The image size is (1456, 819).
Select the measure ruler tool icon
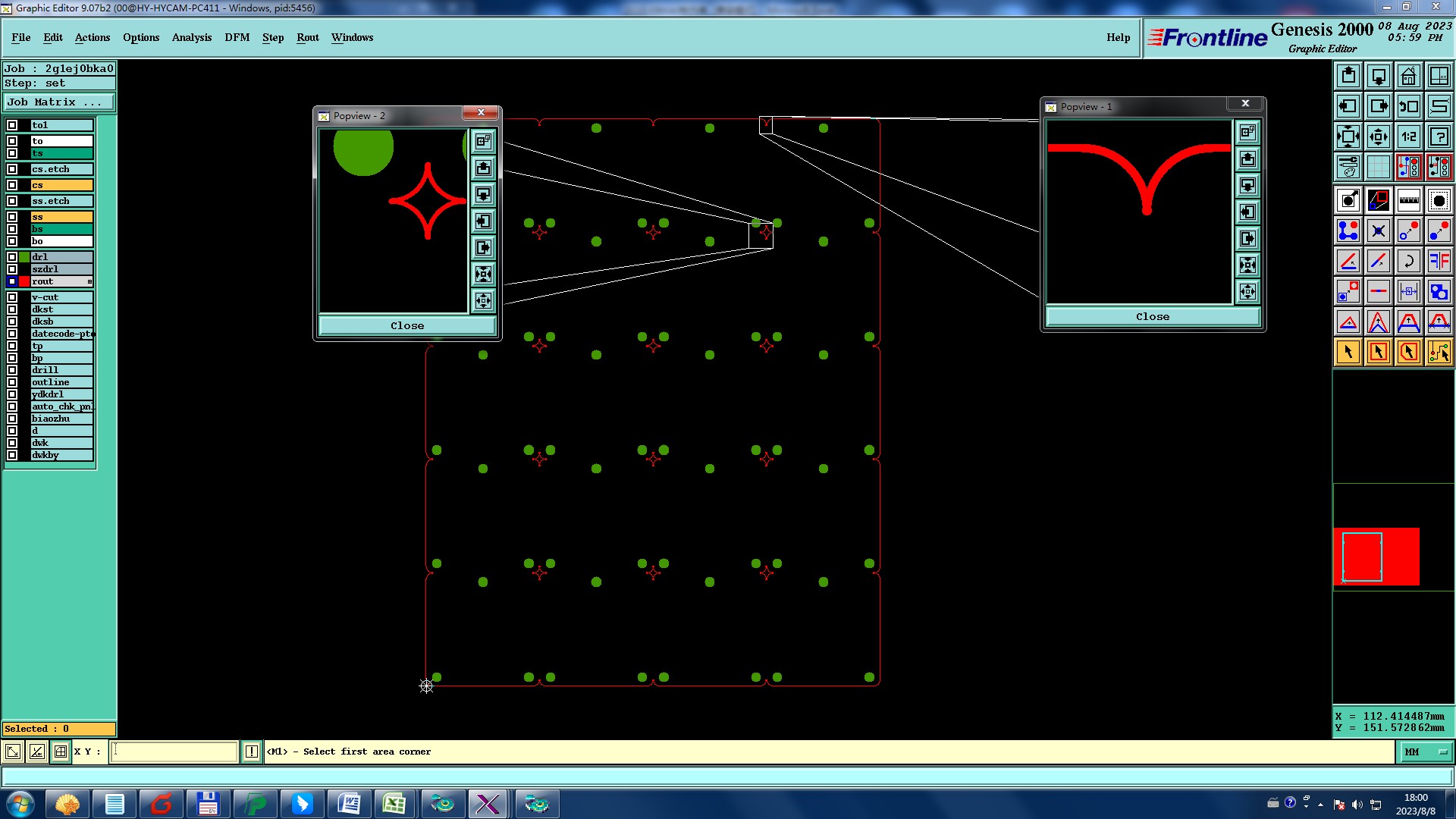coord(1408,200)
